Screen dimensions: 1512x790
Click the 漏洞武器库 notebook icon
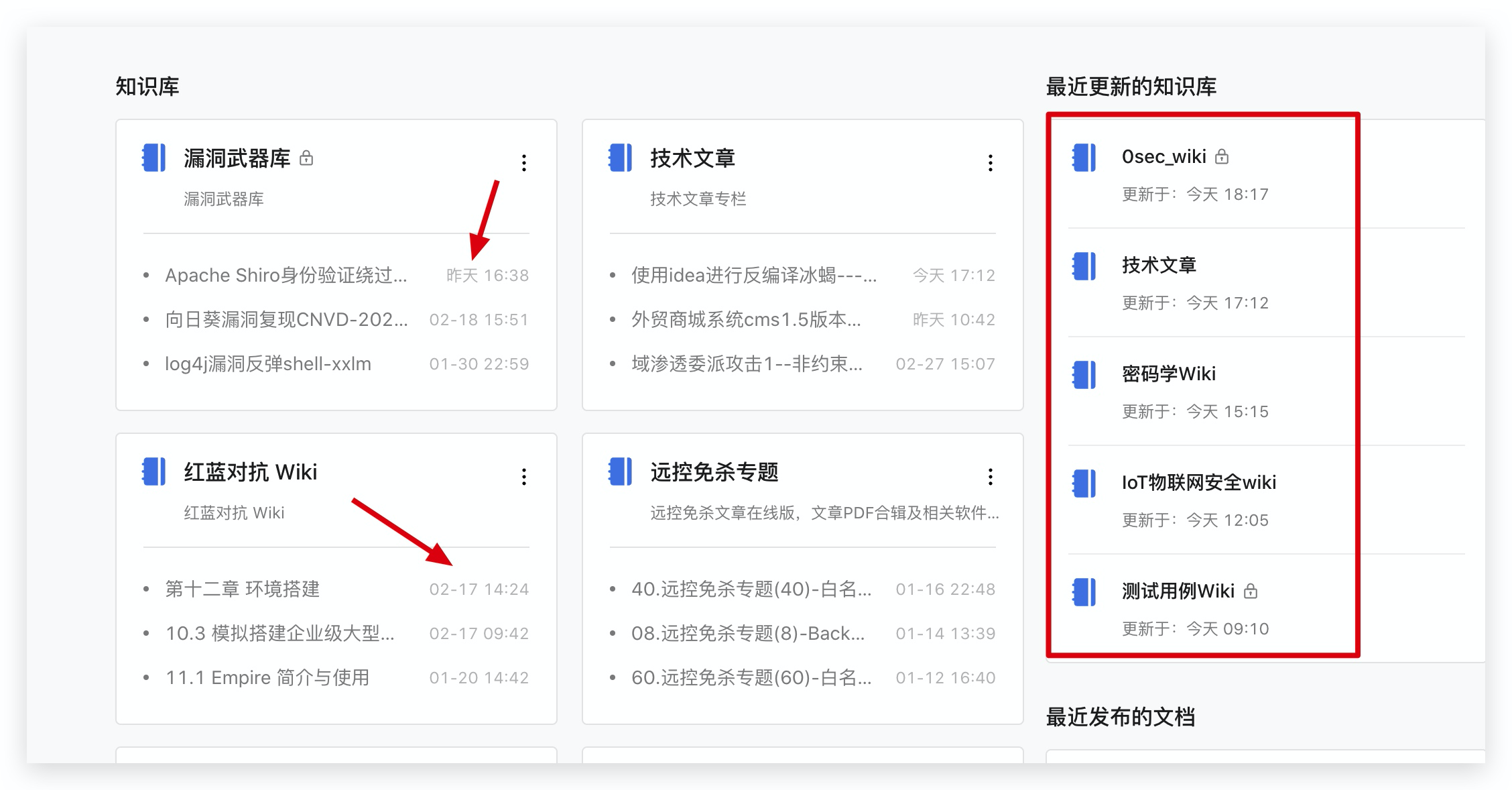[x=153, y=158]
